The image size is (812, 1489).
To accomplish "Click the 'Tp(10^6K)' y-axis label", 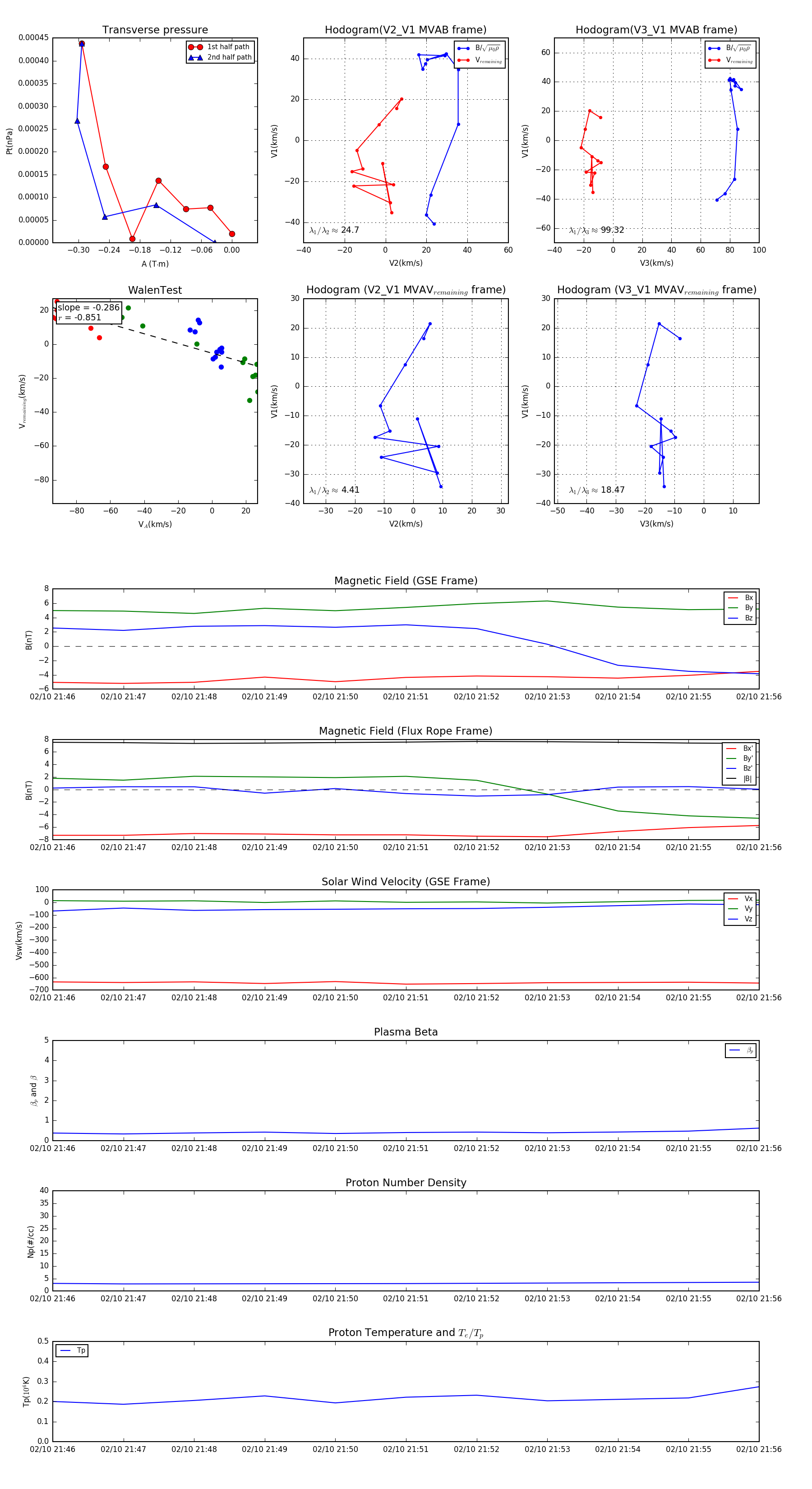I will (26, 1392).
